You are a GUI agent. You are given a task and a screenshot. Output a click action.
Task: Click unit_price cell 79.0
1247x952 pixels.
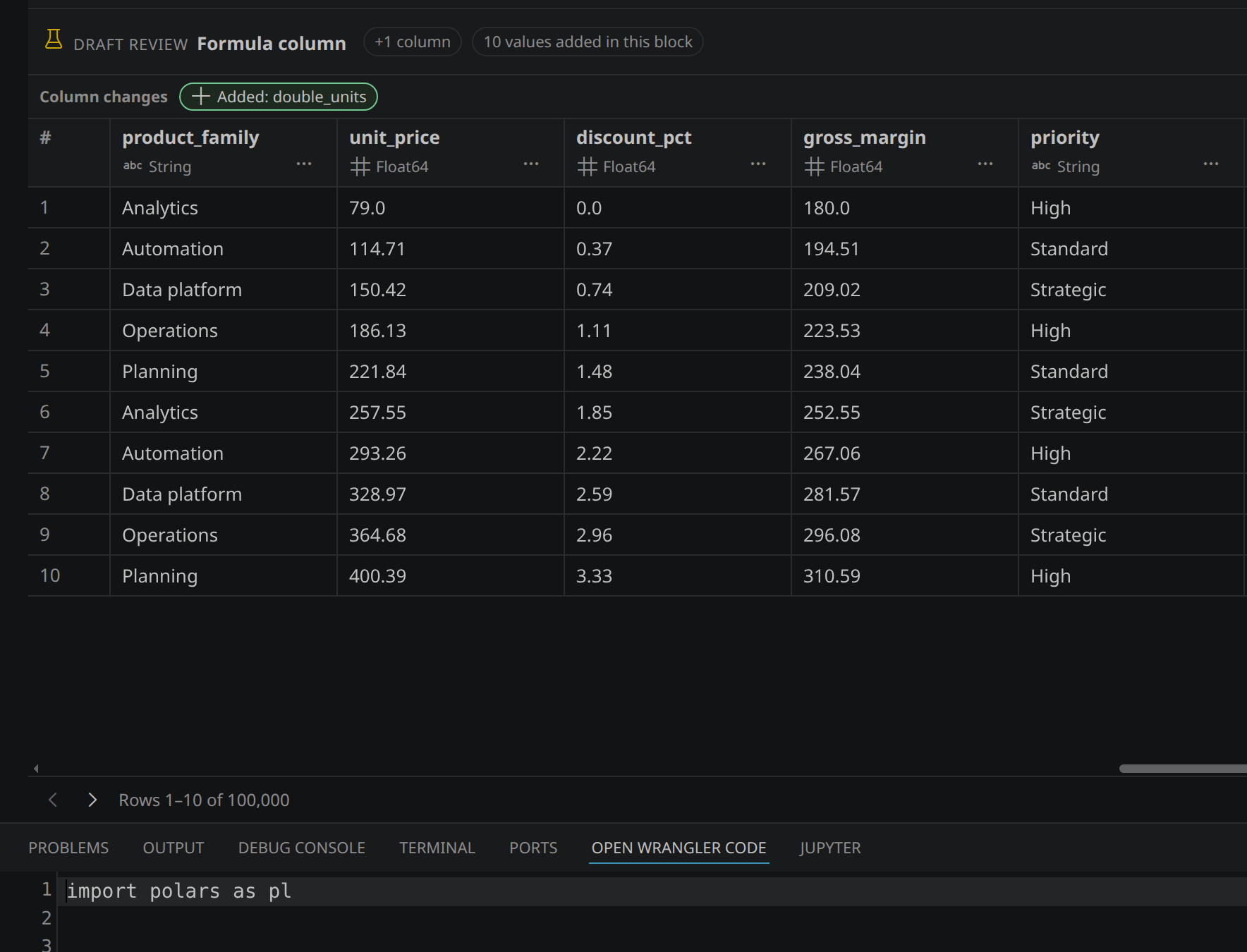click(x=451, y=207)
